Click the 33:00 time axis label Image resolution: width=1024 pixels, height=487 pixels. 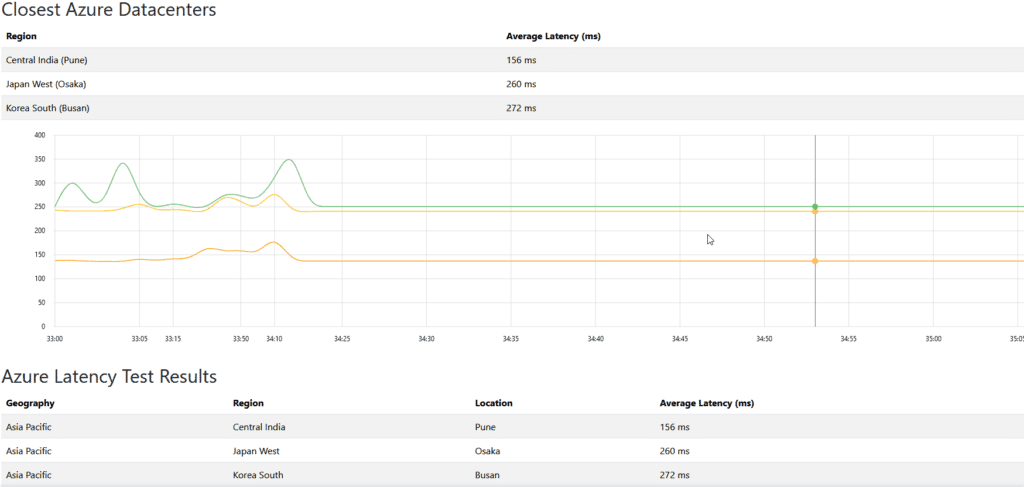tap(55, 339)
